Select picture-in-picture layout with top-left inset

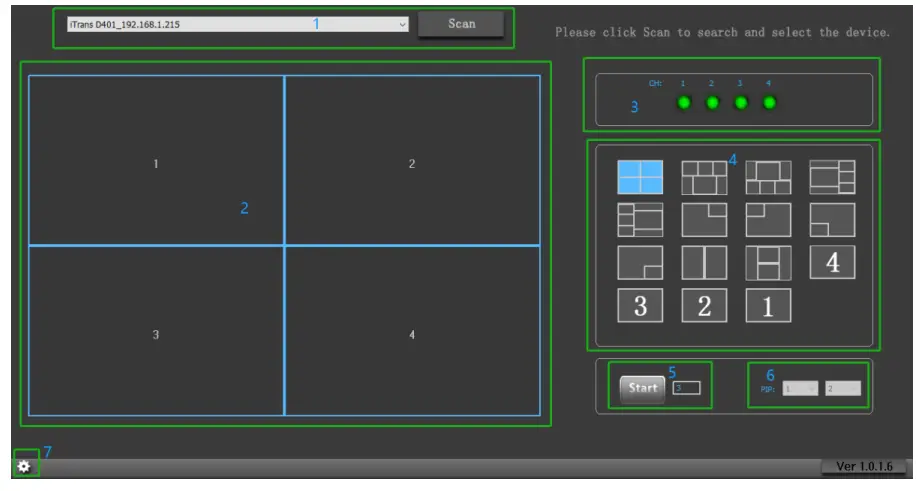(768, 220)
